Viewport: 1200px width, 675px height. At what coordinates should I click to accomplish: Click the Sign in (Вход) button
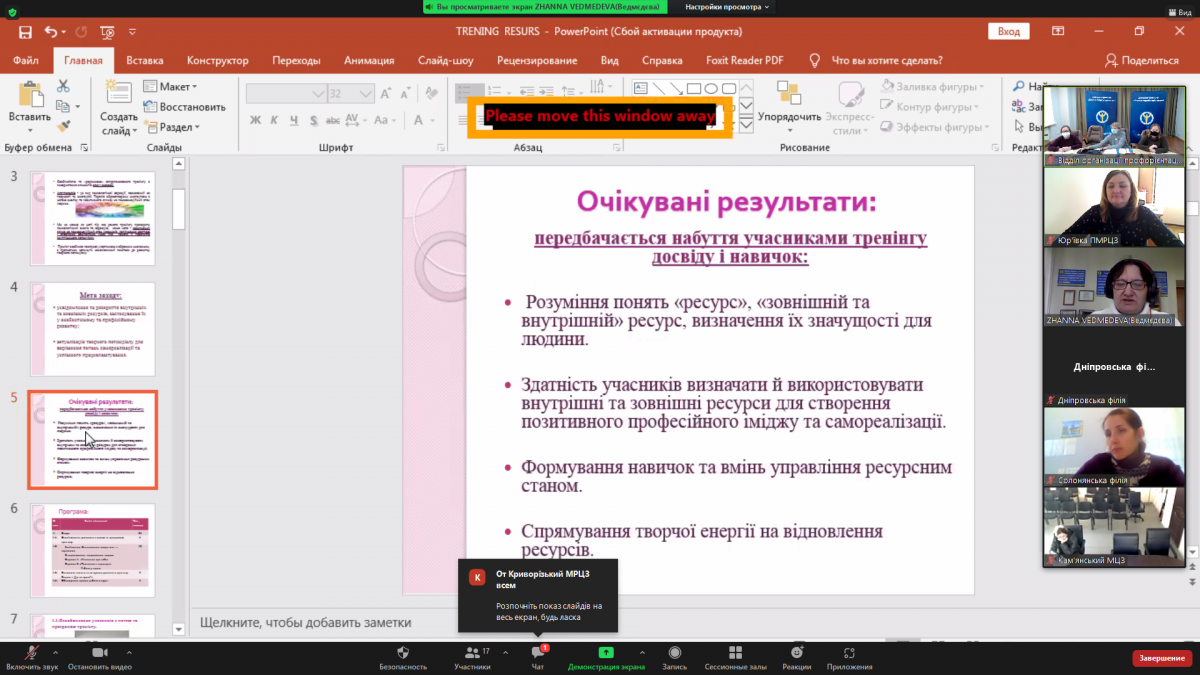pyautogui.click(x=1008, y=32)
